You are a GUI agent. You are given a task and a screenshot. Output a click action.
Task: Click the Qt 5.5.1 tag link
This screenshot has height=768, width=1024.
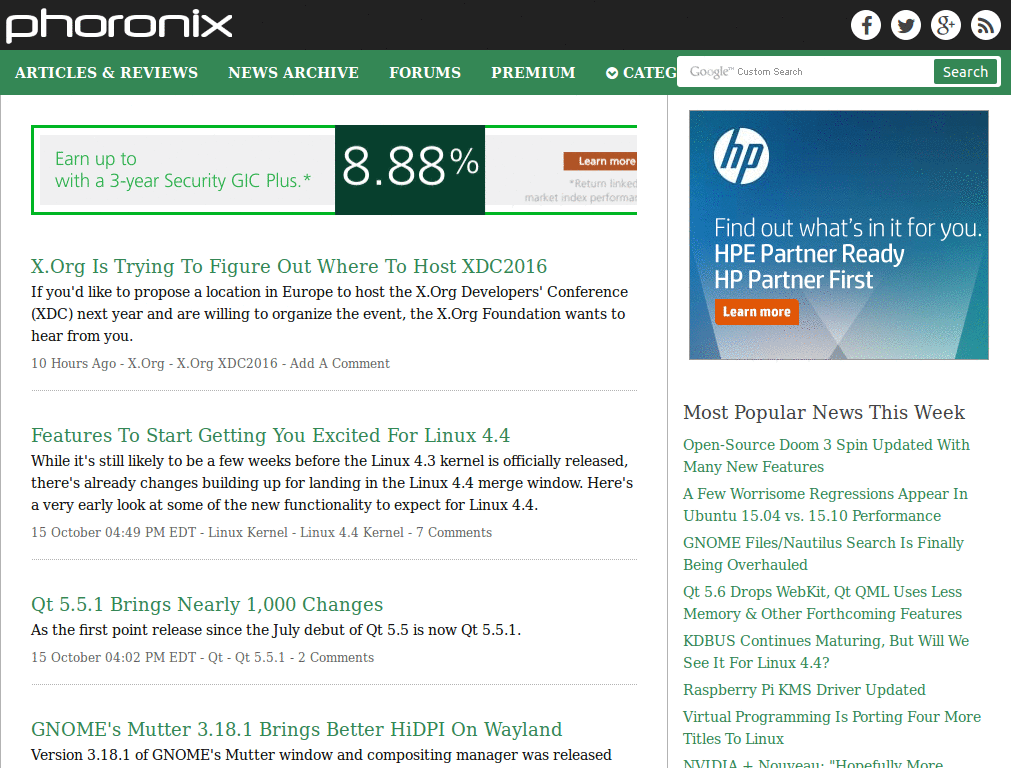tap(260, 657)
